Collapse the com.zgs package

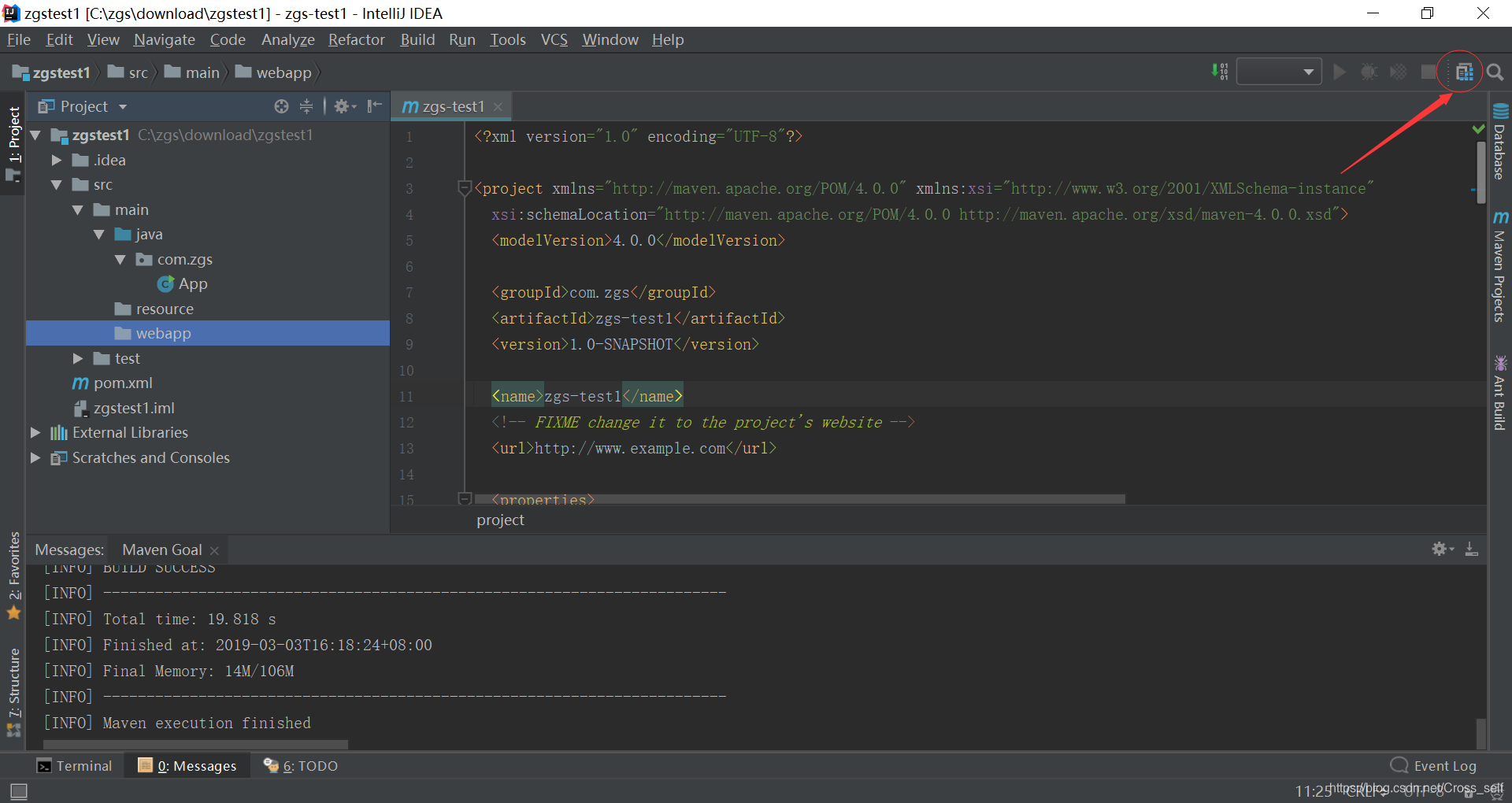[120, 260]
